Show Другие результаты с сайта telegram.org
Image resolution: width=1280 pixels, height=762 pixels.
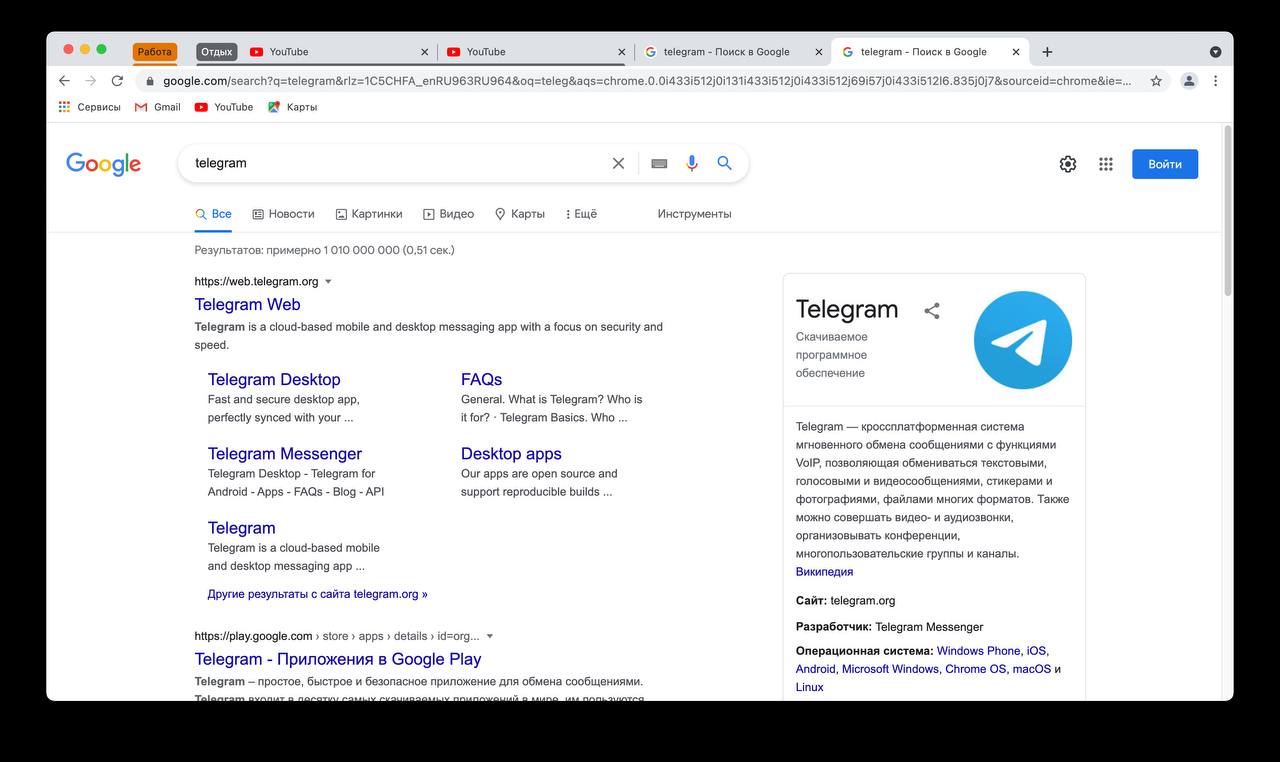click(x=317, y=594)
